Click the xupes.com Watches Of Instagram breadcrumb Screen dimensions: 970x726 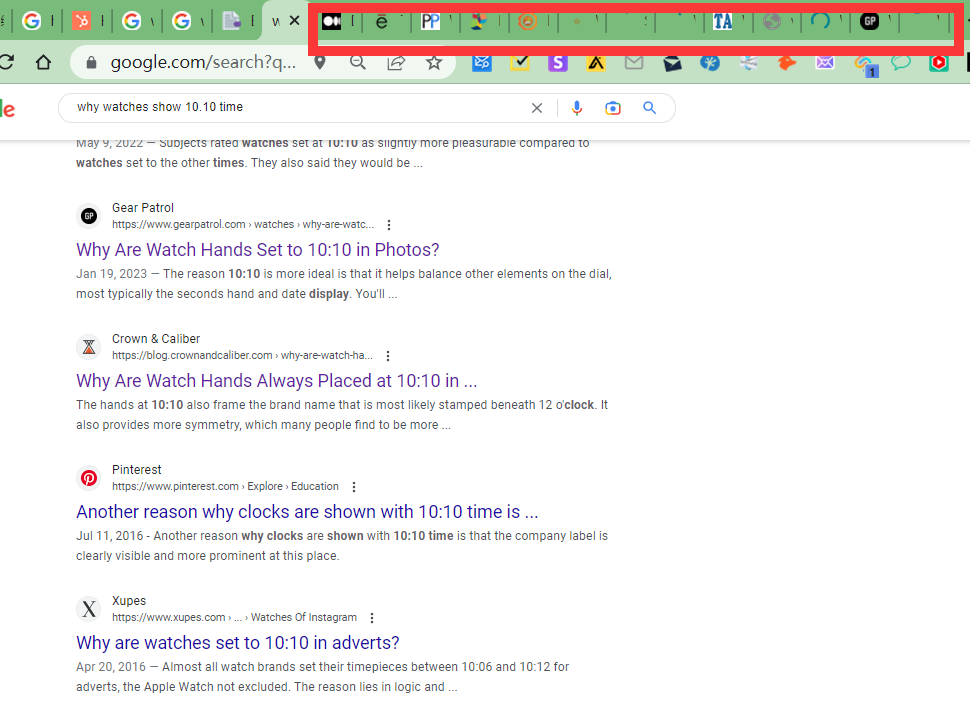click(234, 618)
